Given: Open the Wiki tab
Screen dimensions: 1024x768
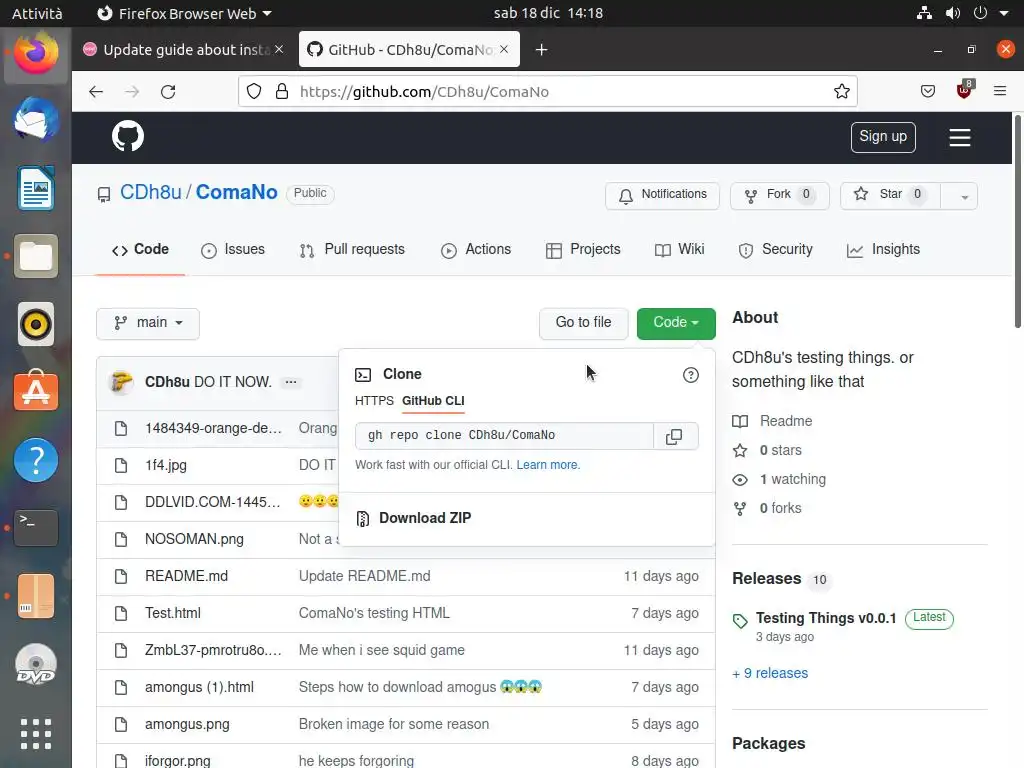Looking at the screenshot, I should pos(679,249).
